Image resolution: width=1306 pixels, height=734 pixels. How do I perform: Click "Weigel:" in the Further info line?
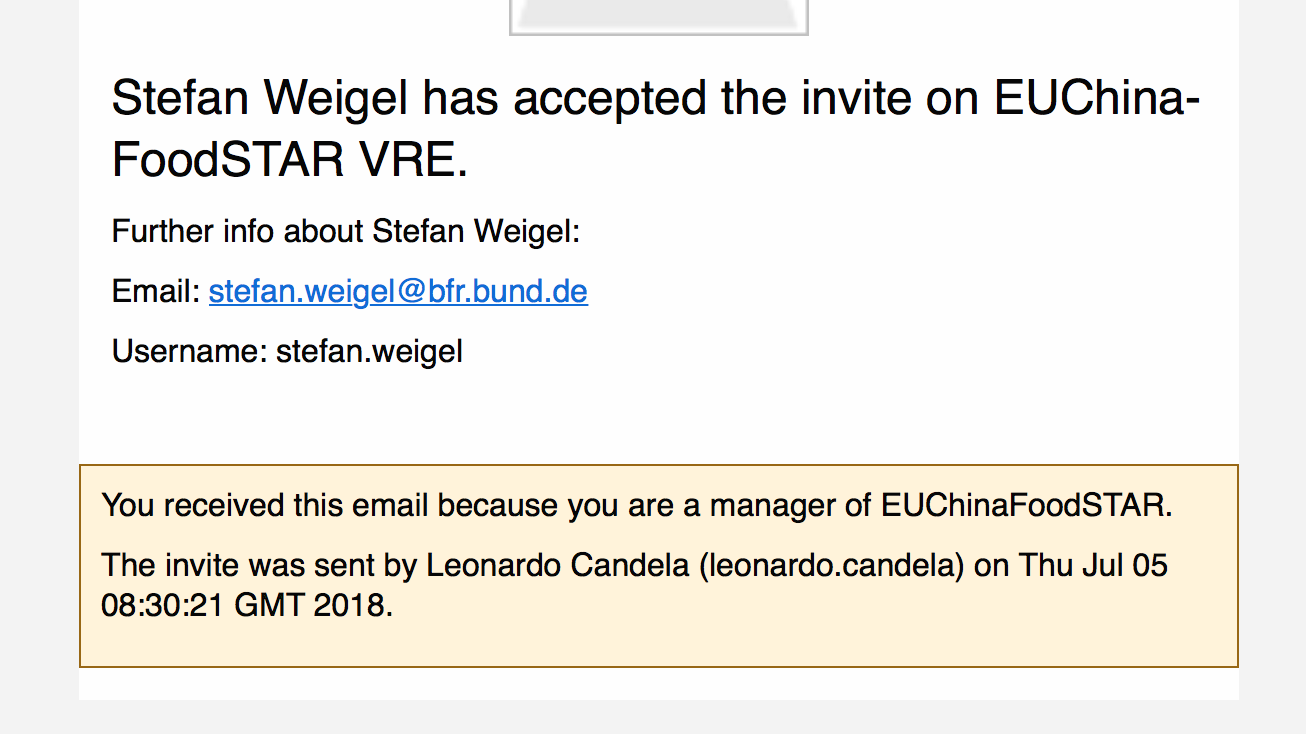tap(526, 232)
